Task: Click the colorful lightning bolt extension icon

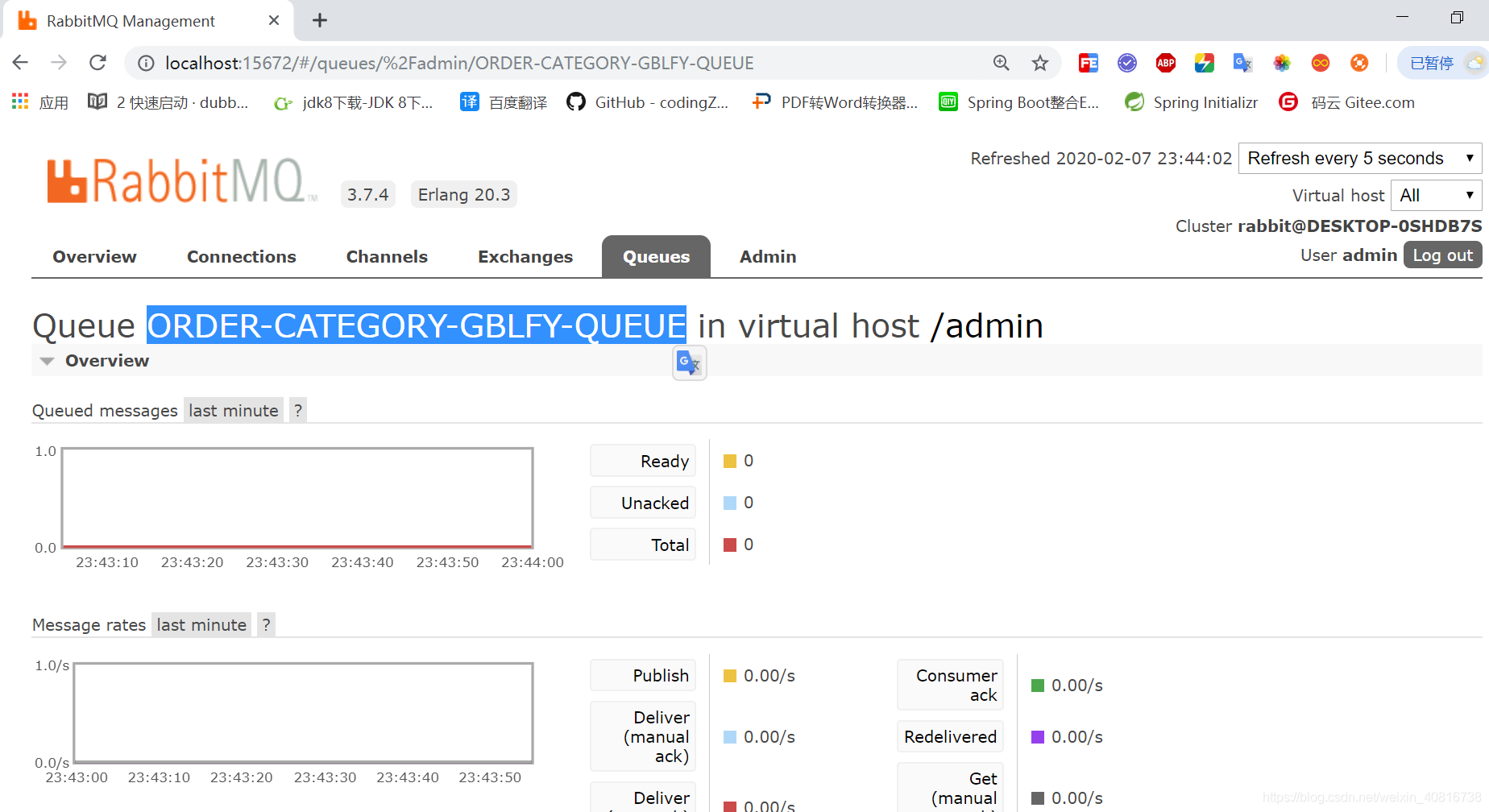Action: (x=1205, y=63)
